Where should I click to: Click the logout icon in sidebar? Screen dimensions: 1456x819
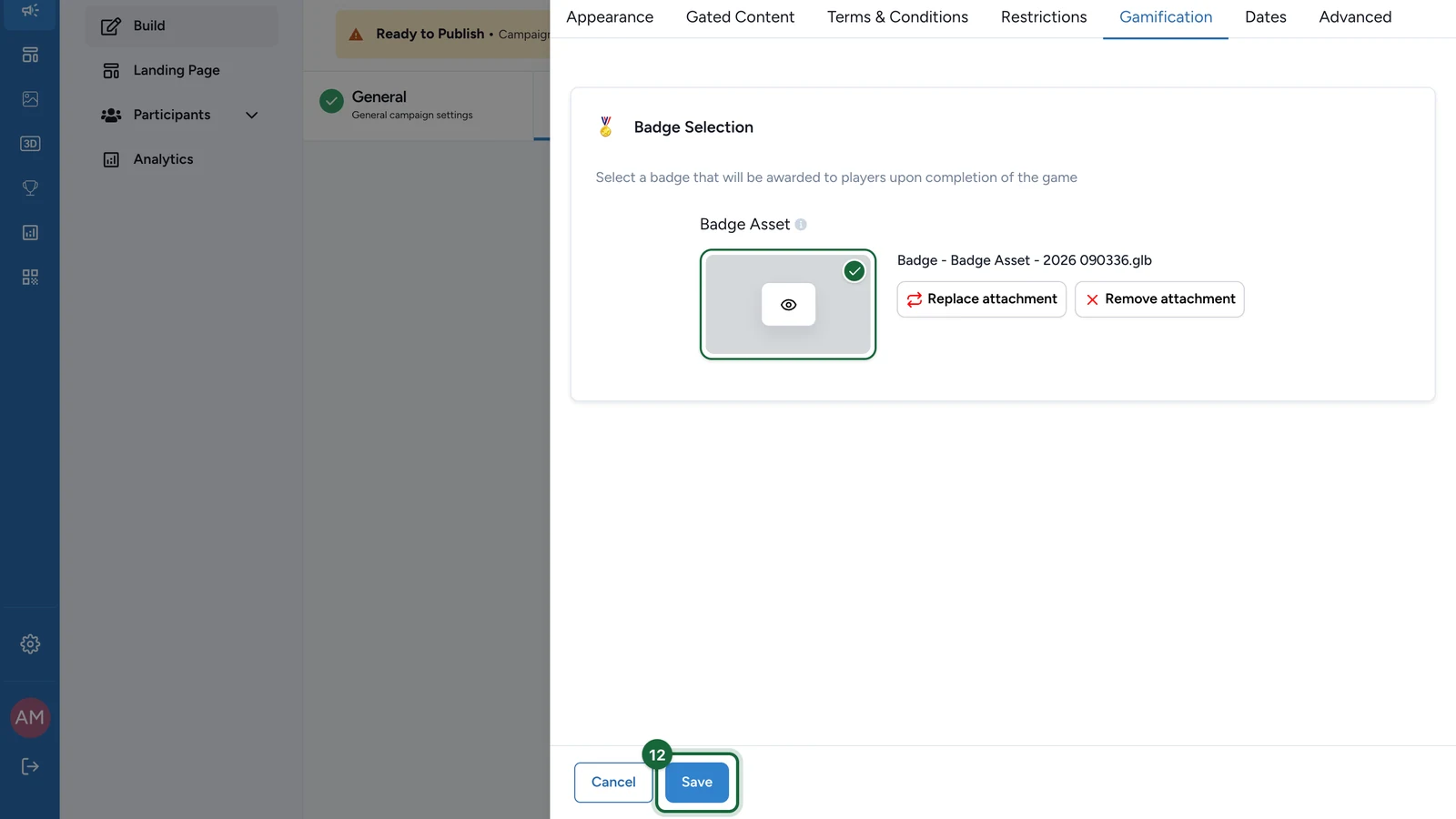click(x=30, y=766)
